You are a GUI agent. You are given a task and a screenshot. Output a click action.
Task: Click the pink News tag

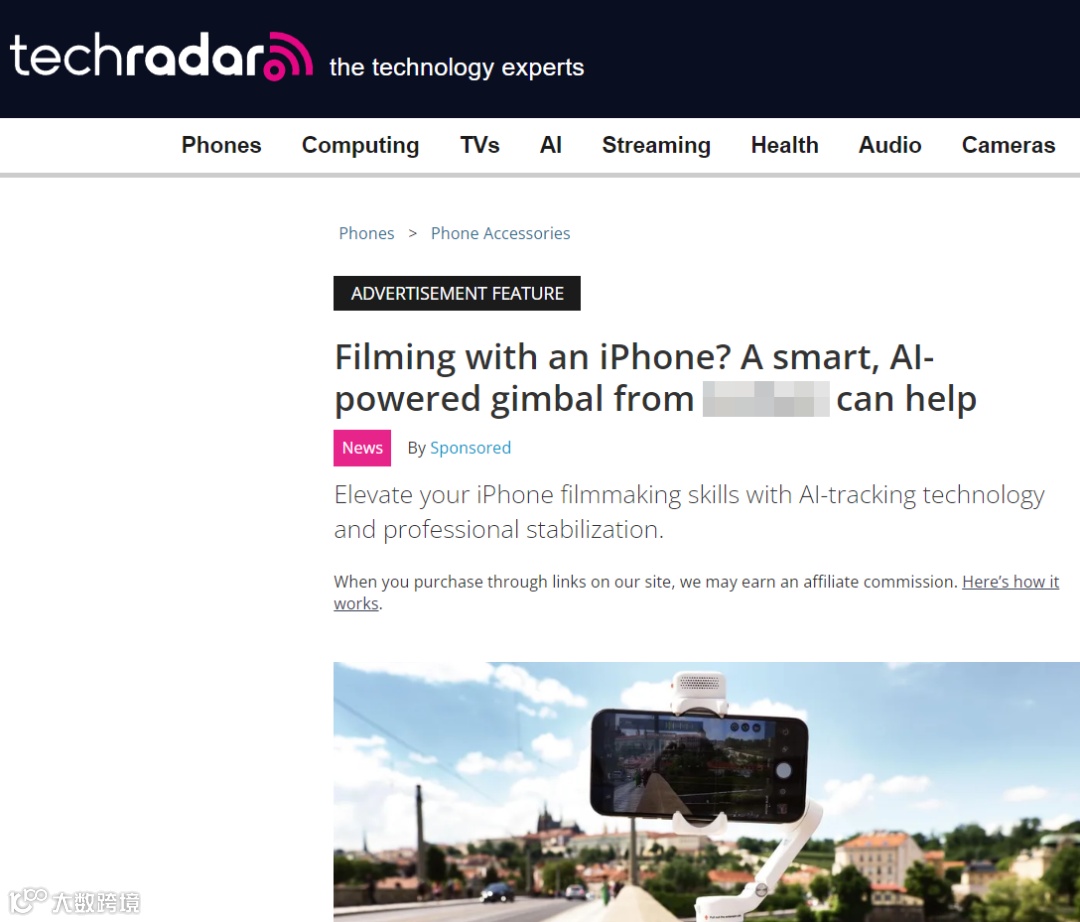click(362, 448)
